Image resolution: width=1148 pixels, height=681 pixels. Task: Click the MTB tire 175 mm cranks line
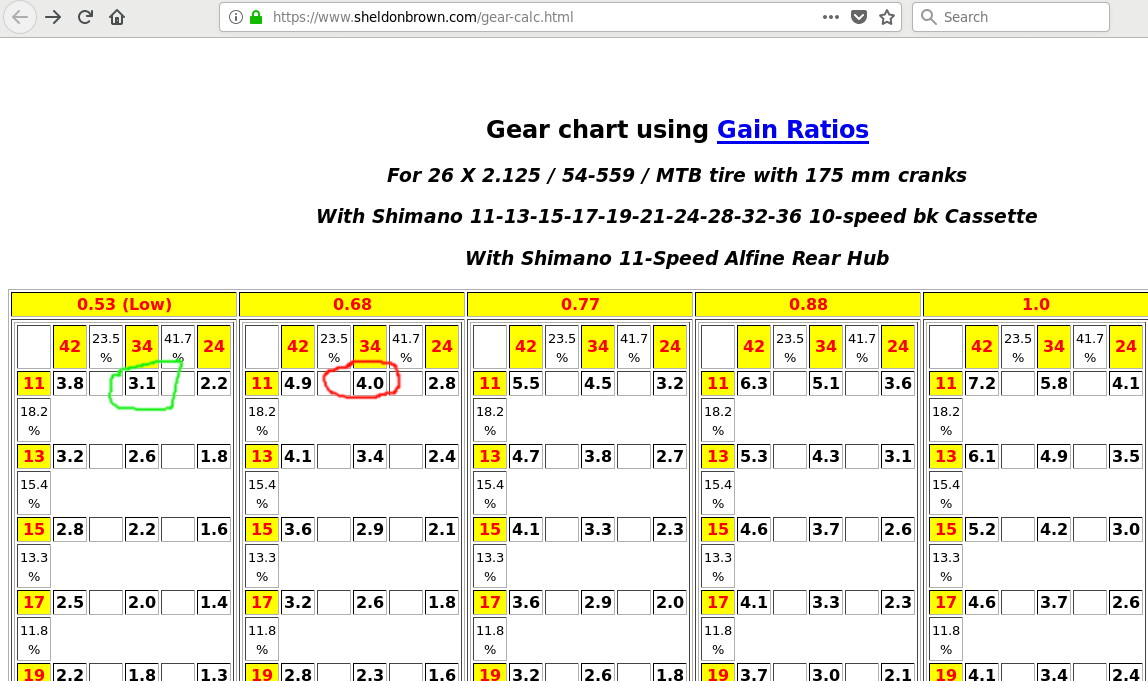[676, 176]
